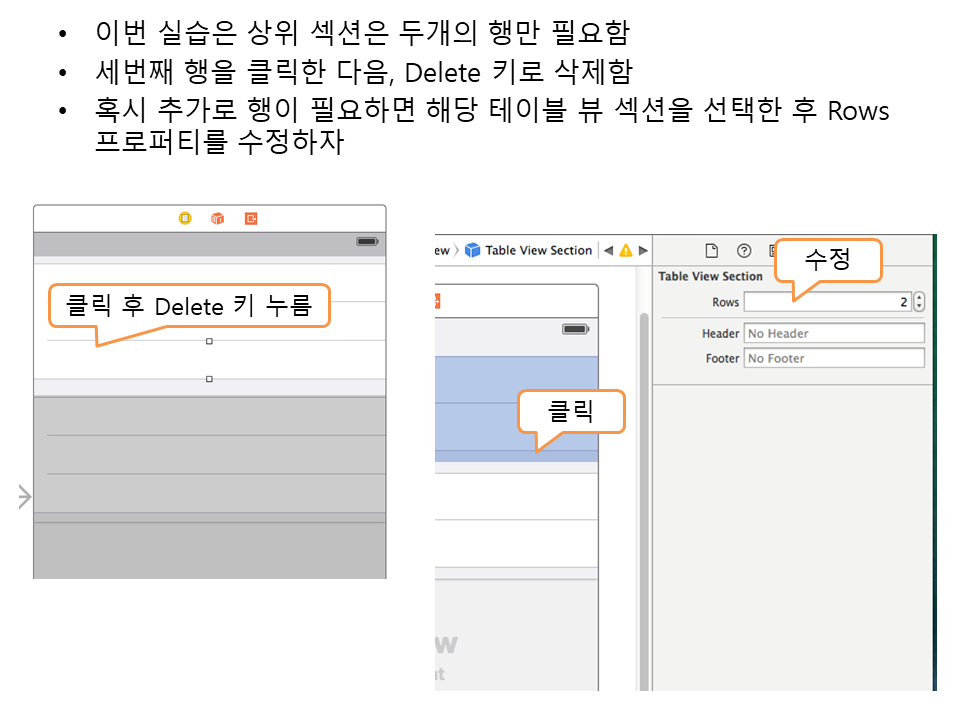Viewport: 960px width, 720px height.
Task: Click the storyboard entry point arrow
Action: click(x=25, y=497)
